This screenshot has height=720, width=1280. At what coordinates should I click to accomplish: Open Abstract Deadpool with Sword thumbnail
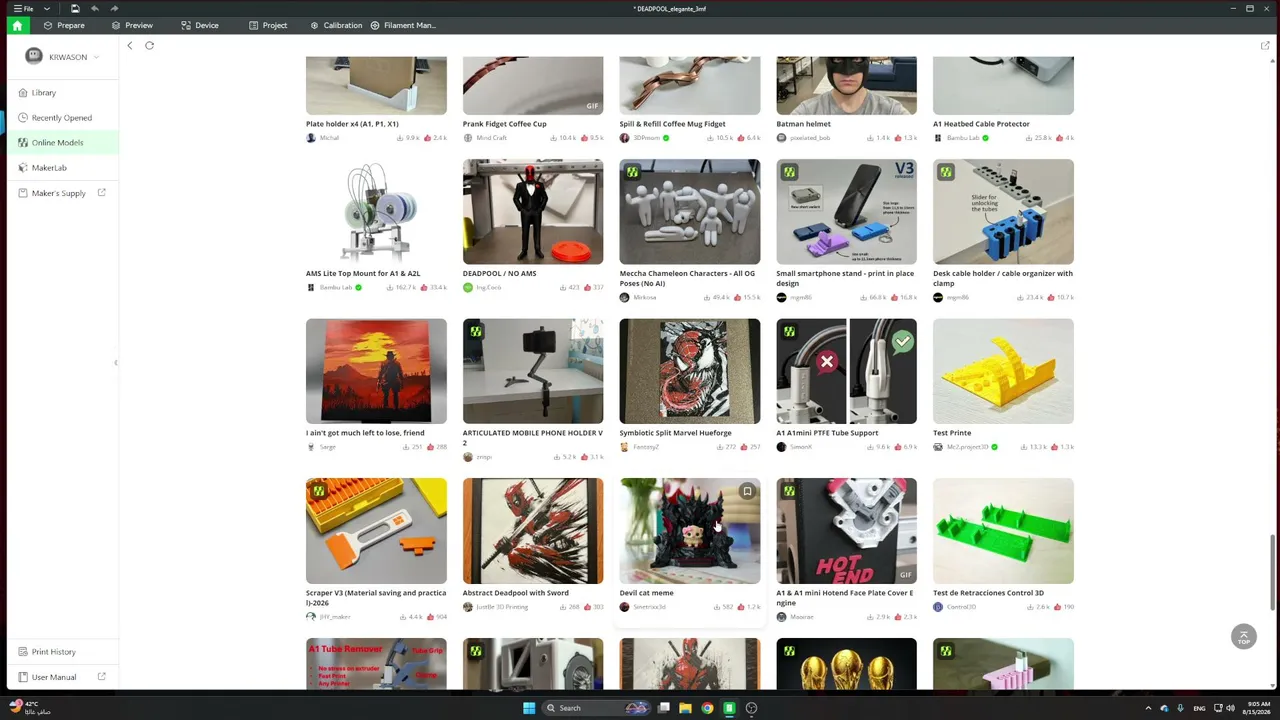point(533,531)
